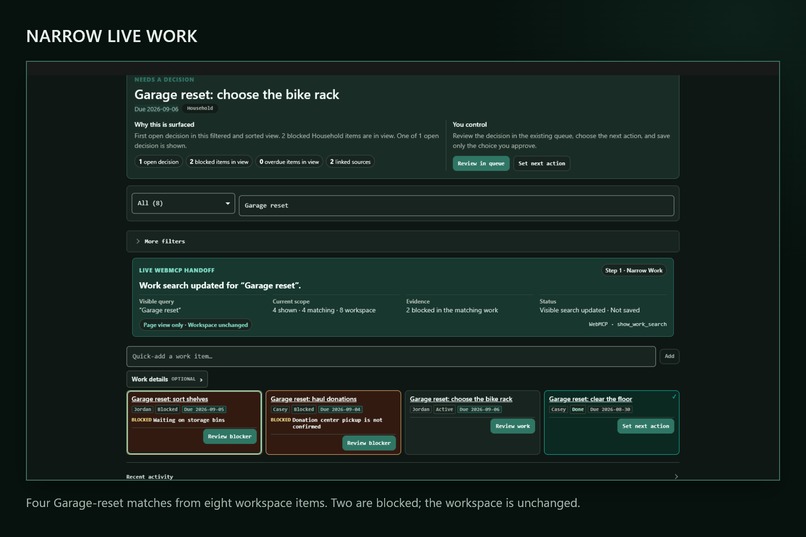Expand the Recent activity chevron

(x=676, y=476)
